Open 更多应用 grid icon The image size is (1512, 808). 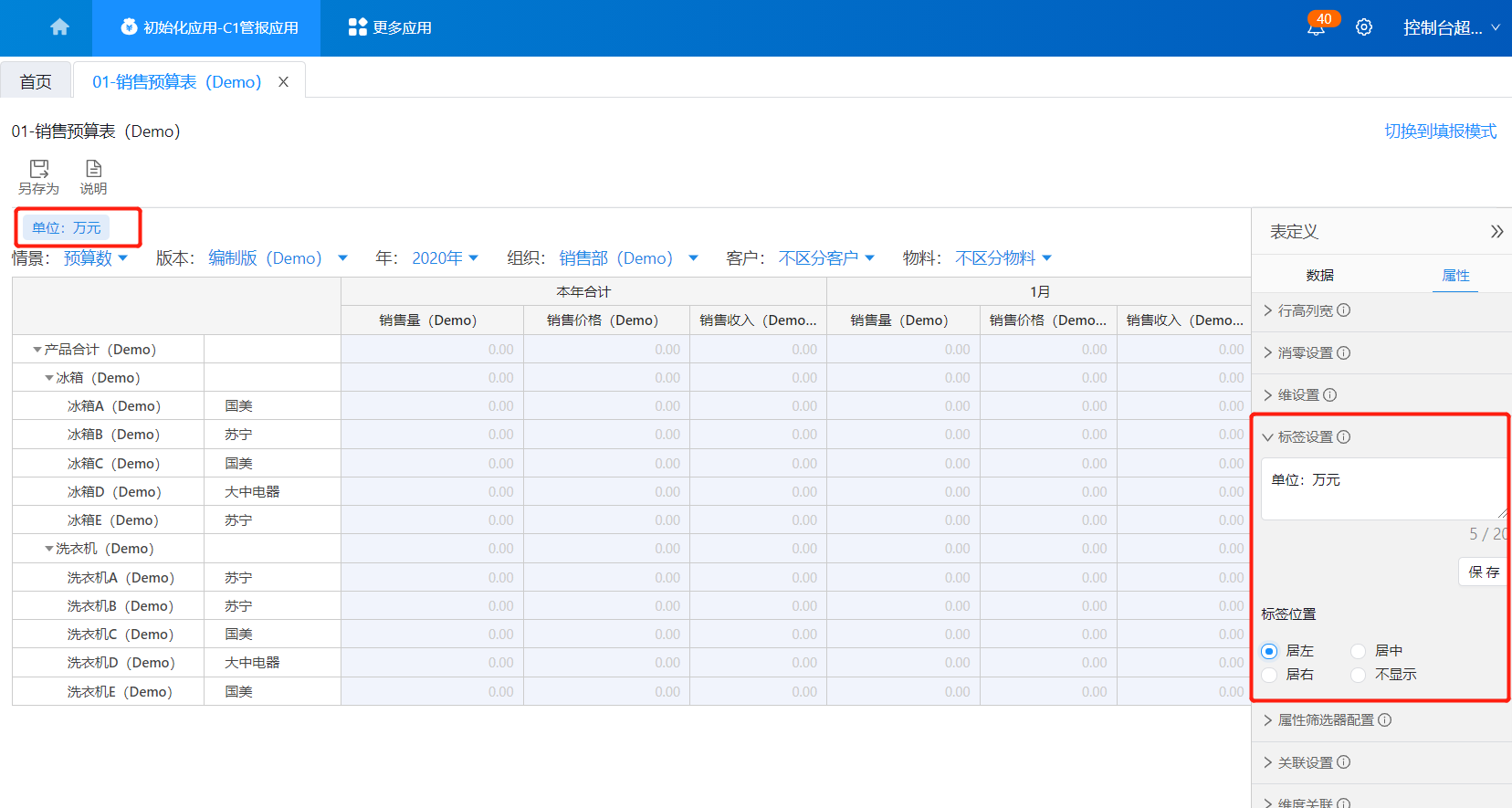pos(358,27)
